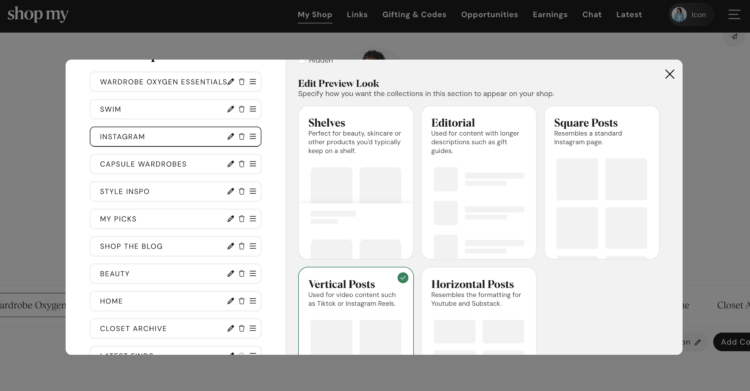Delete the Closet Archive section

click(242, 328)
